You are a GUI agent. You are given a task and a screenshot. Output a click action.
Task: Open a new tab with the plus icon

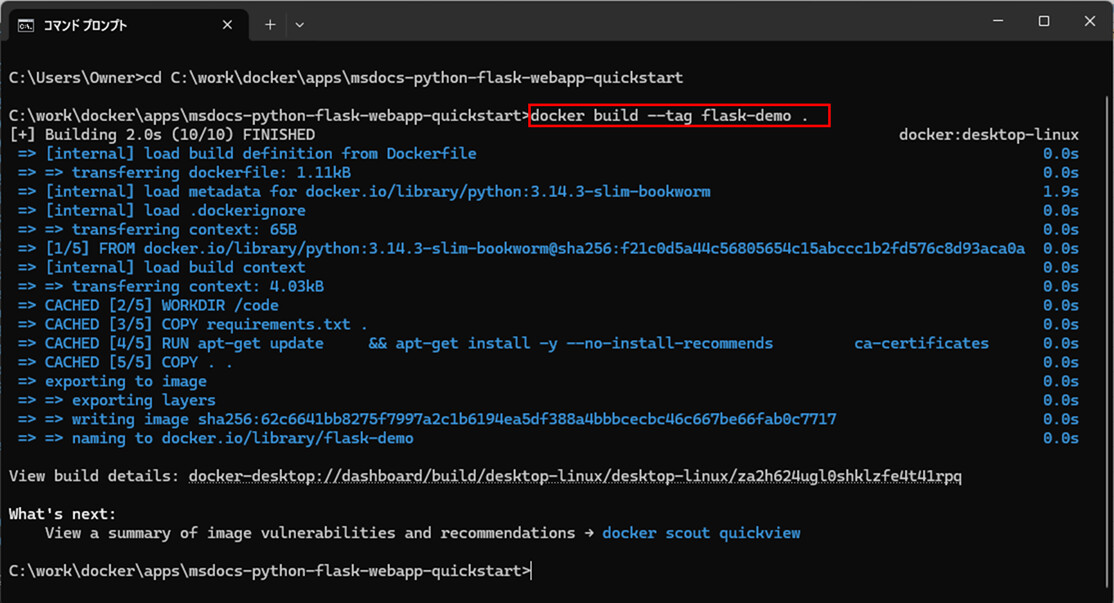click(268, 25)
